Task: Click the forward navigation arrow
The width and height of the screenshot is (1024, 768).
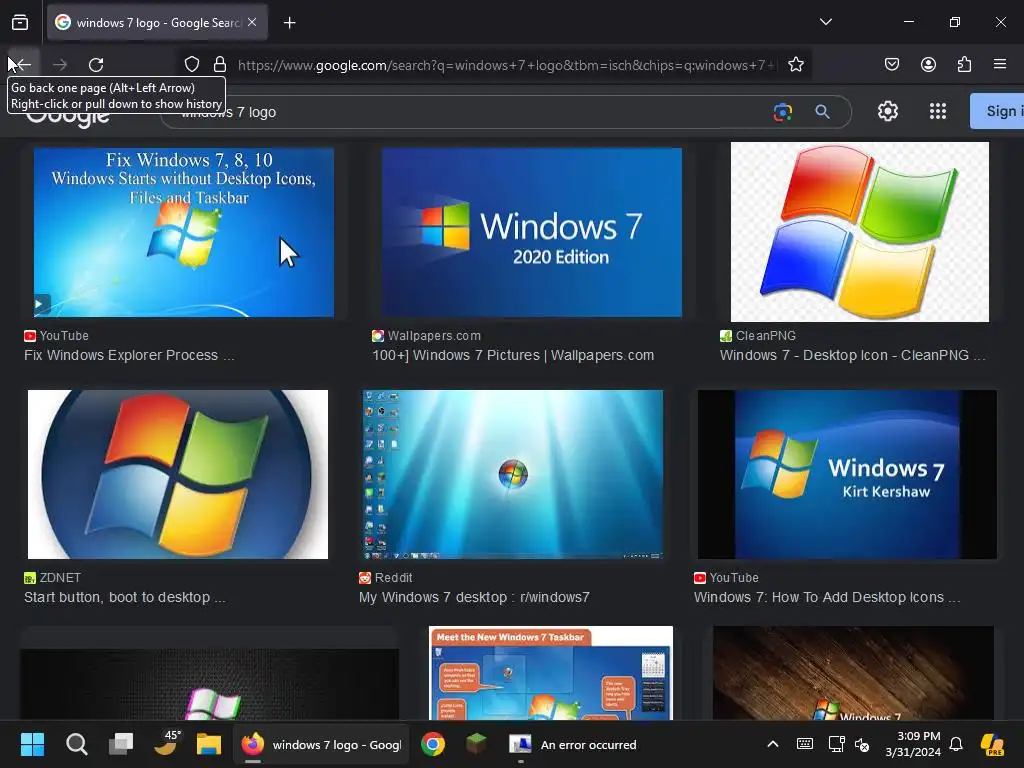Action: (x=60, y=64)
